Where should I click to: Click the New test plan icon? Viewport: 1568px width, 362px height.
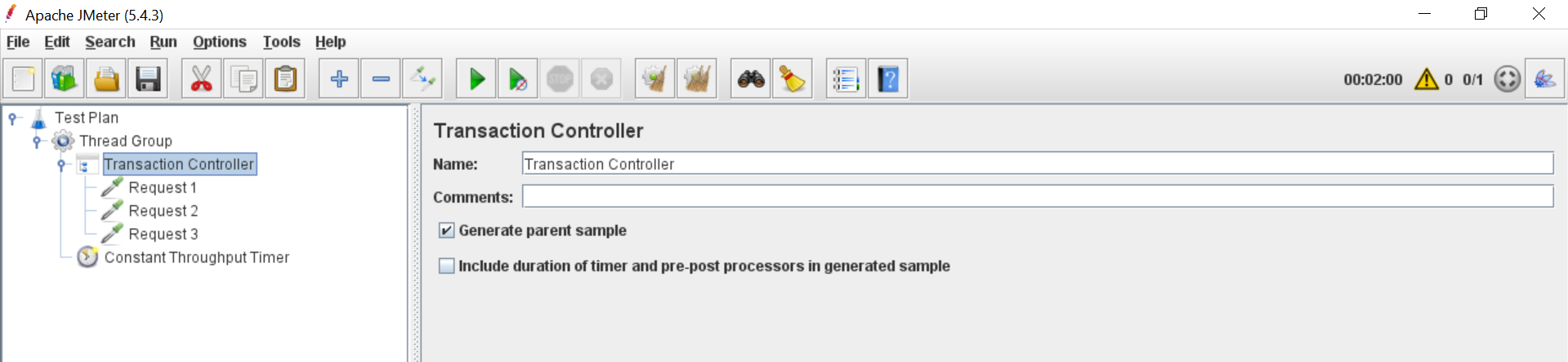coord(24,79)
